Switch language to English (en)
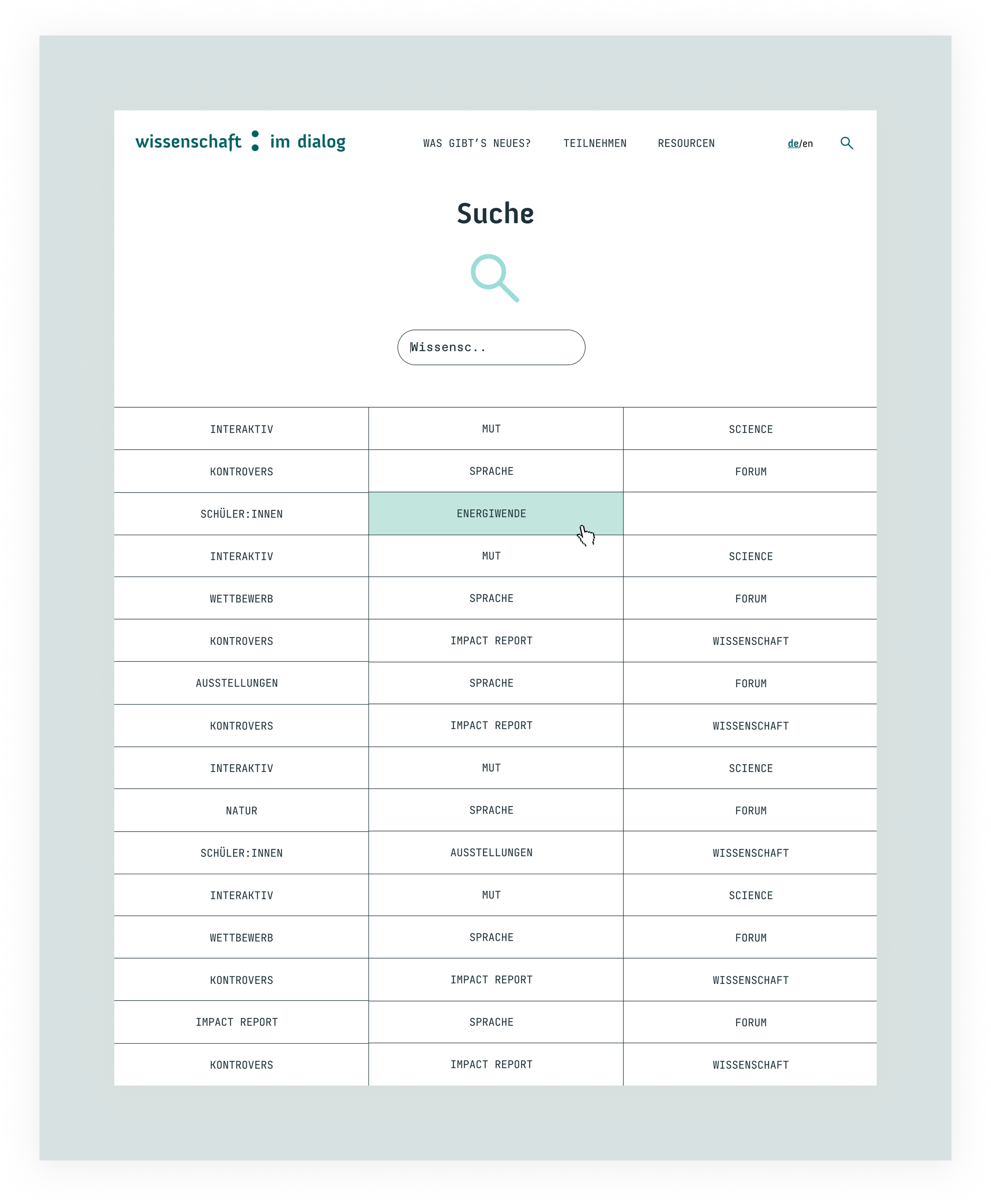Screen dimensions: 991x1204 [808, 143]
